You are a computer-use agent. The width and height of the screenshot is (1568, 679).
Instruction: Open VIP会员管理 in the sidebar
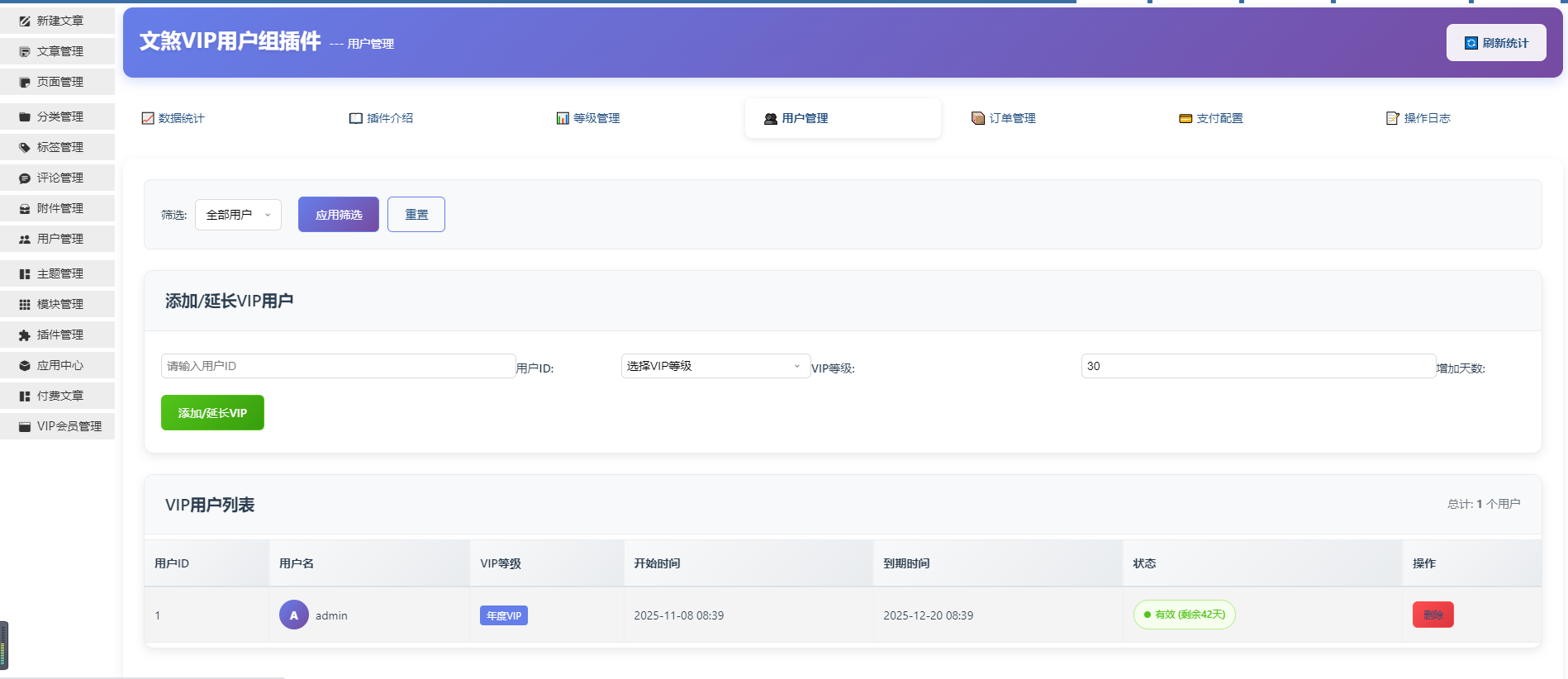click(x=69, y=426)
